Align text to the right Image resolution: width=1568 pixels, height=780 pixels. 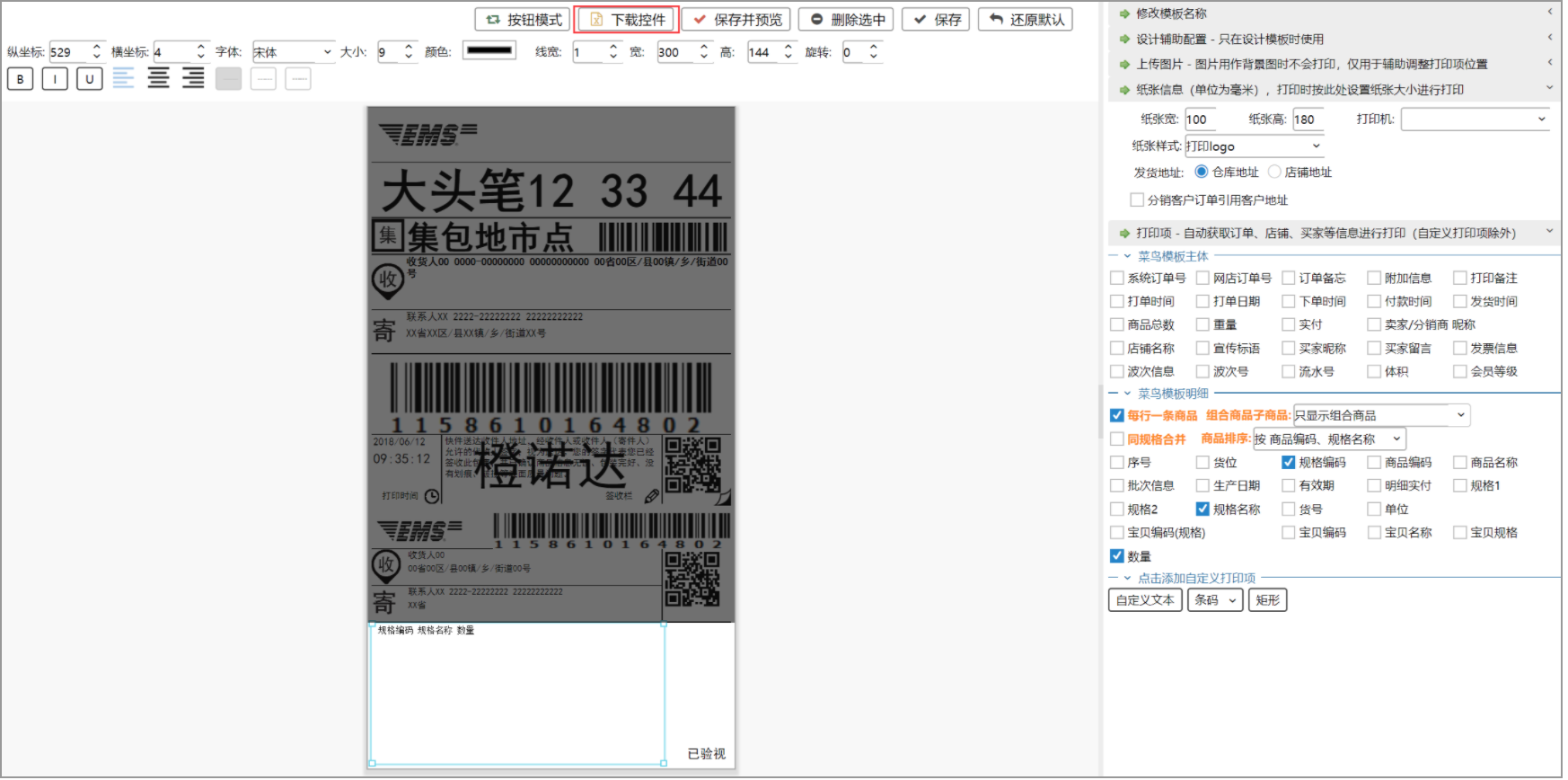[x=193, y=78]
